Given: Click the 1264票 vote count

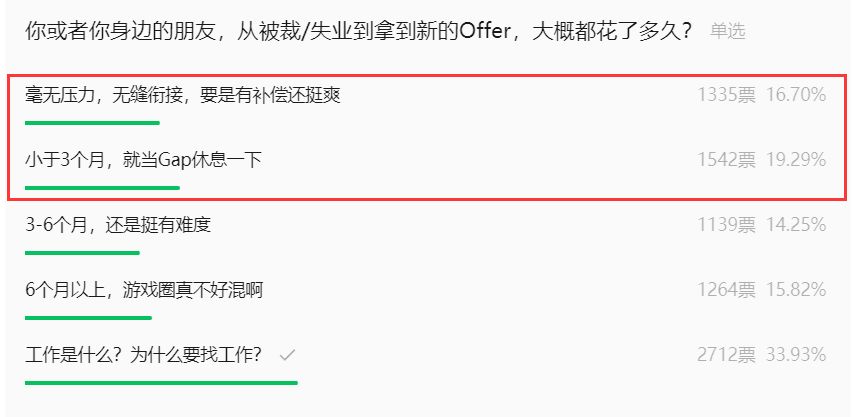Looking at the screenshot, I should click(x=726, y=290).
